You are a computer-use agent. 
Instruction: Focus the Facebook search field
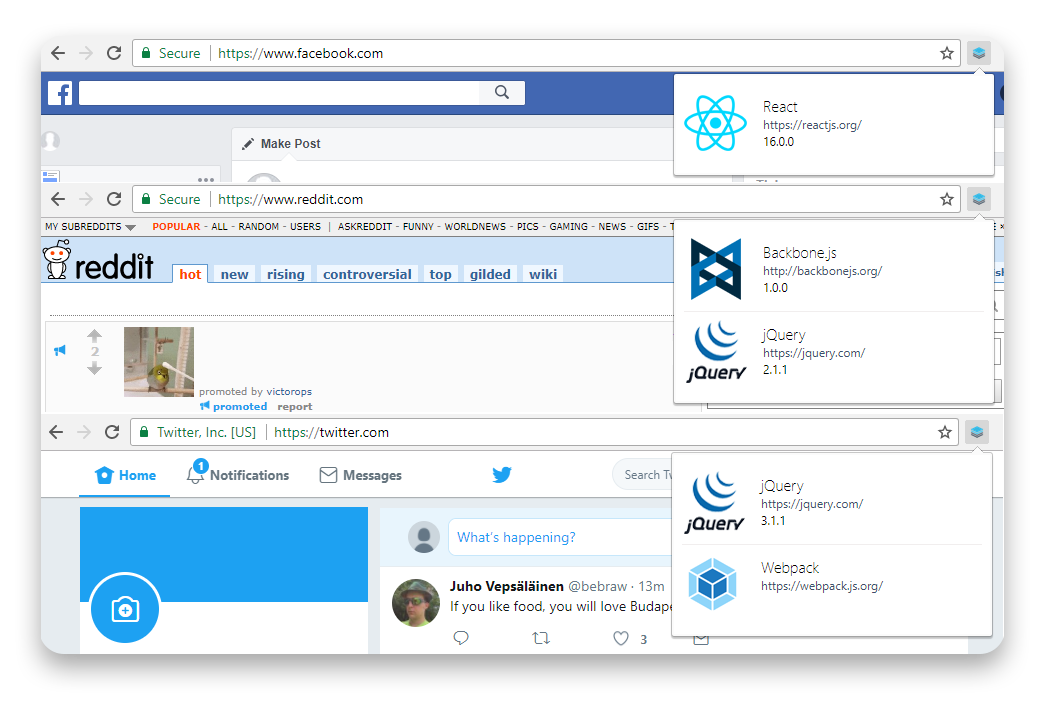pos(279,92)
